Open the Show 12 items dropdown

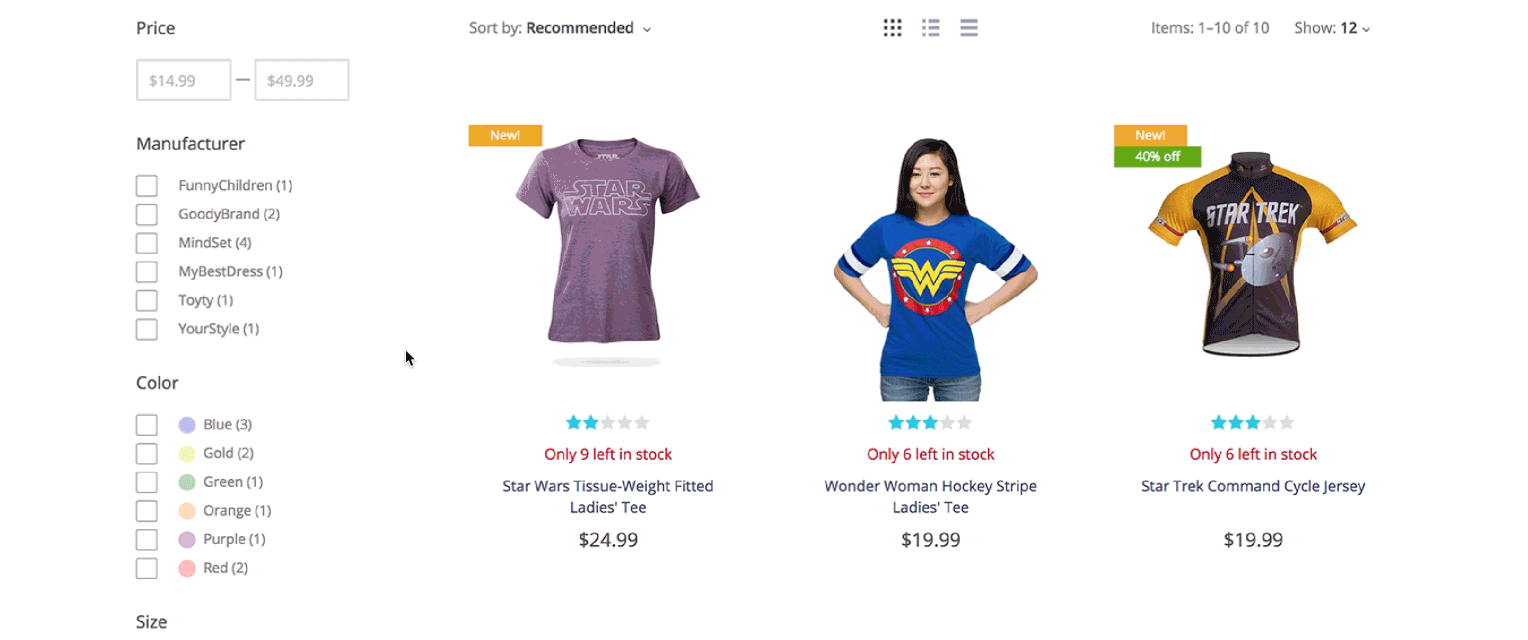point(1332,28)
